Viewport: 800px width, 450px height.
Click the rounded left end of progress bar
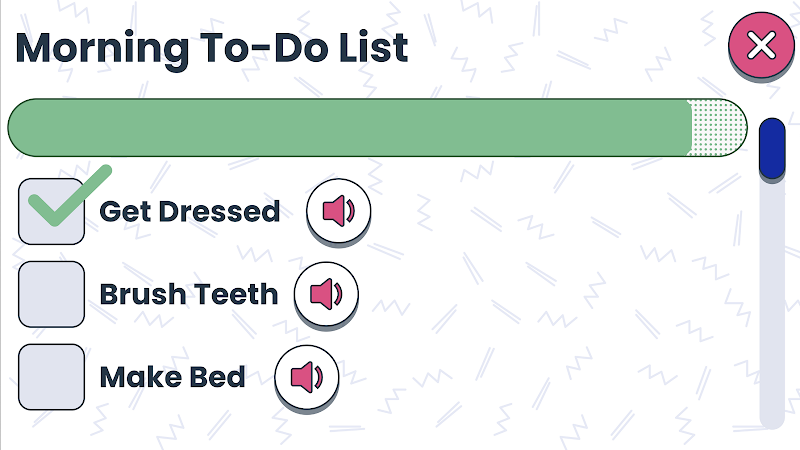click(23, 128)
